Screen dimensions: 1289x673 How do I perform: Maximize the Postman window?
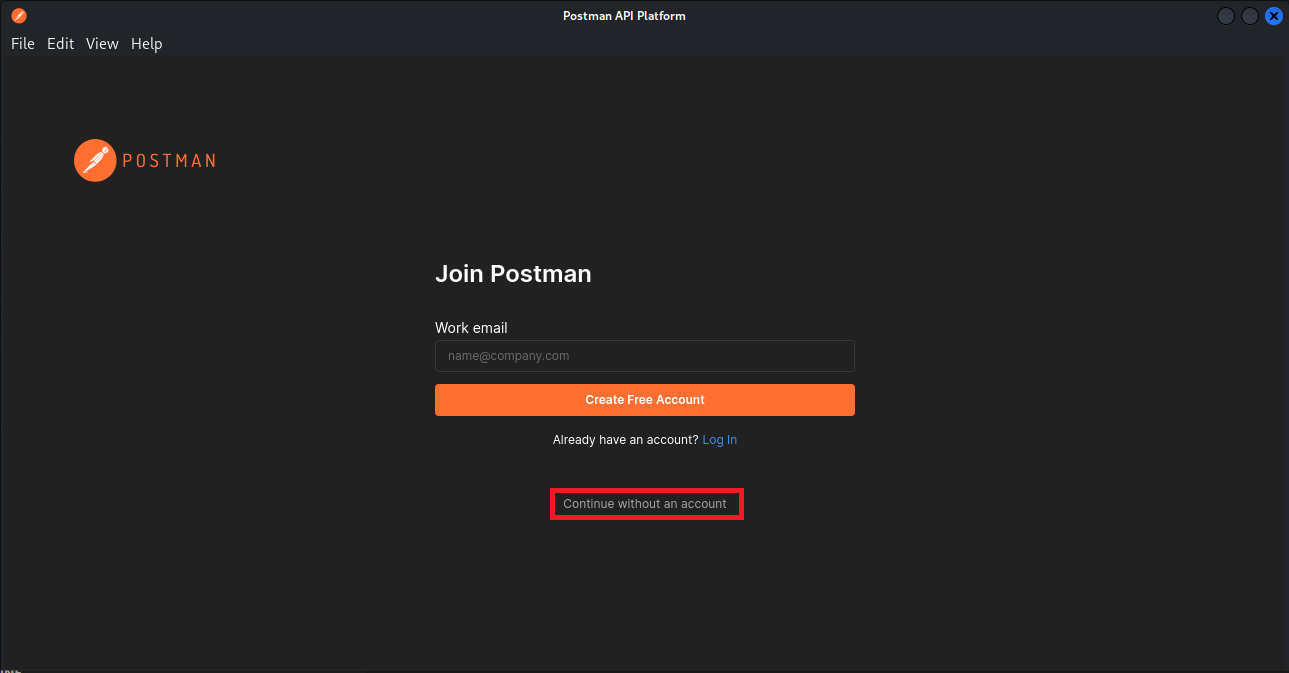click(1250, 16)
